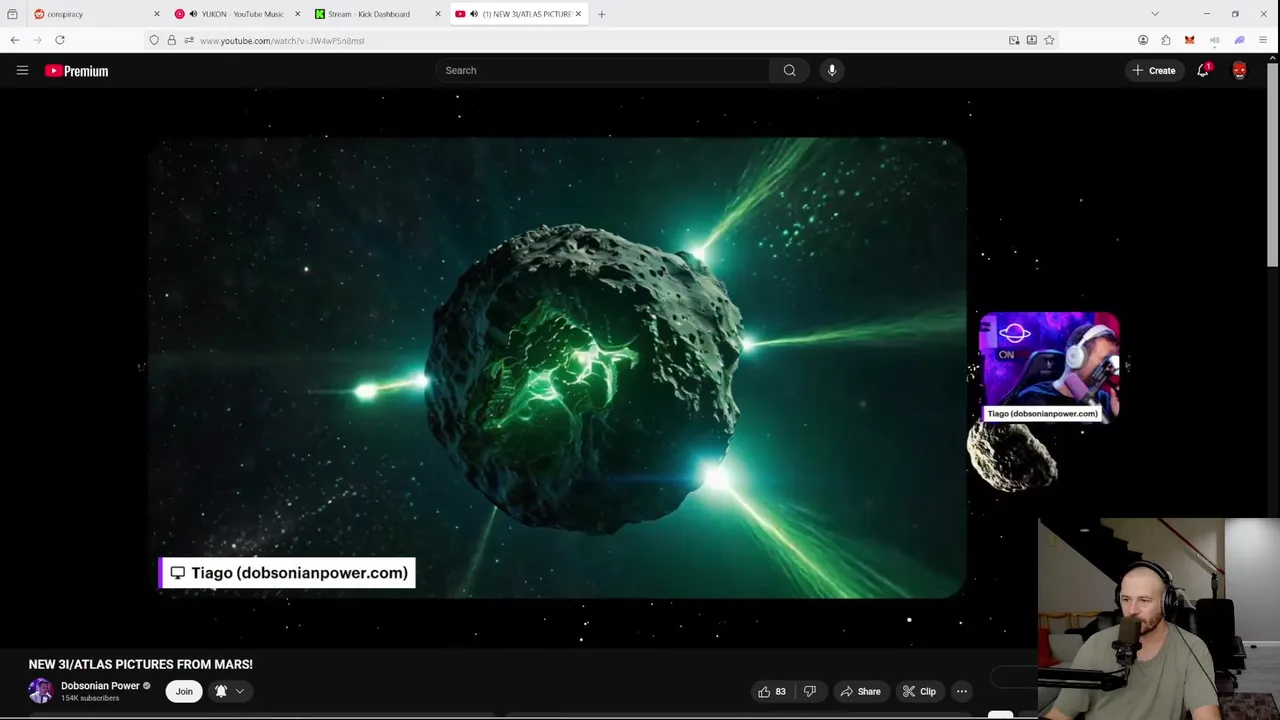
Task: Go back in browser history
Action: [x=15, y=40]
